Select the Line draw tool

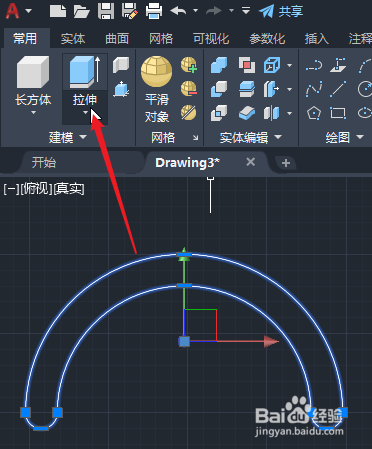click(x=338, y=89)
